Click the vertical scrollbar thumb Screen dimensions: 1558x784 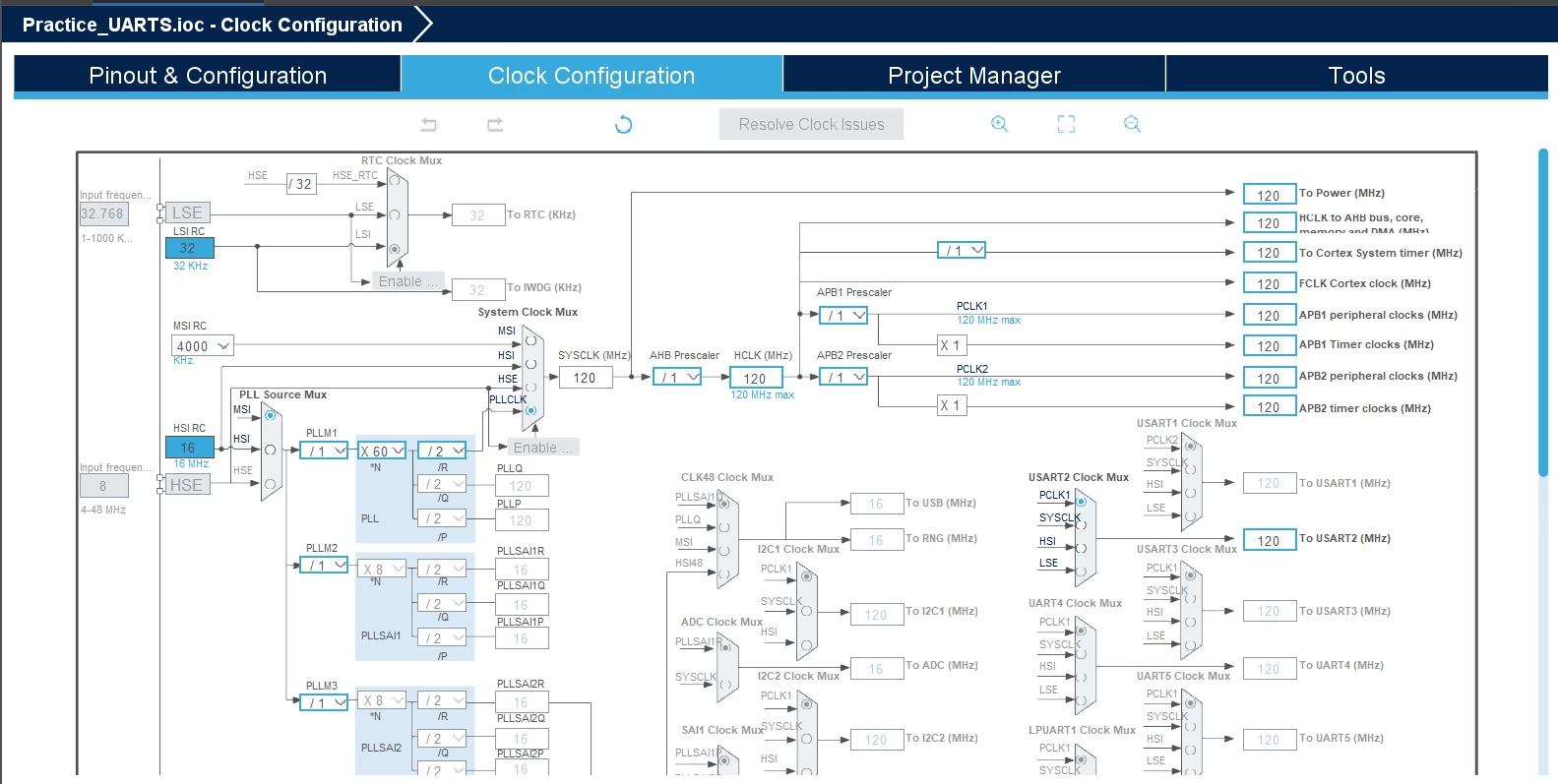(x=1543, y=313)
